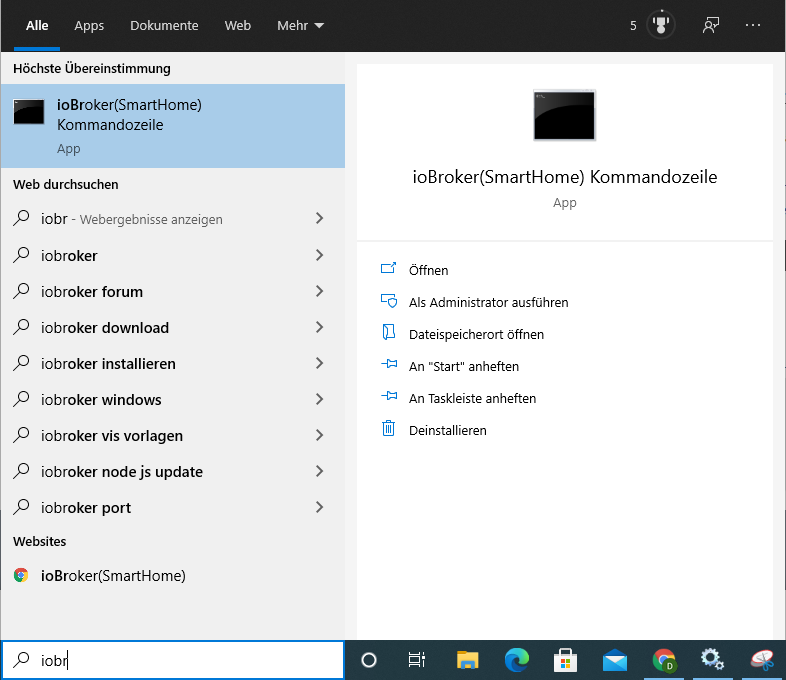Click the Cortana circle icon
Image resolution: width=786 pixels, height=680 pixels.
368,659
